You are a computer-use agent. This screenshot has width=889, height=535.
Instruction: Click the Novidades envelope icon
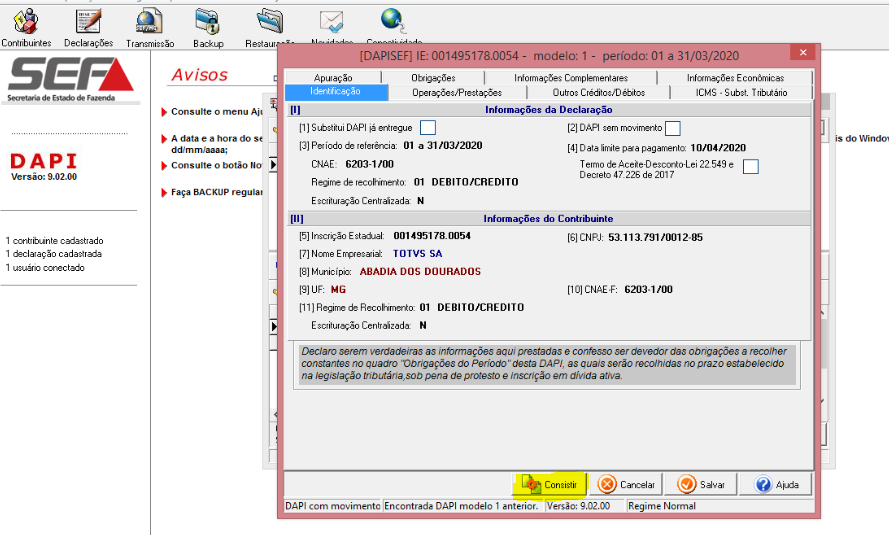coord(332,21)
